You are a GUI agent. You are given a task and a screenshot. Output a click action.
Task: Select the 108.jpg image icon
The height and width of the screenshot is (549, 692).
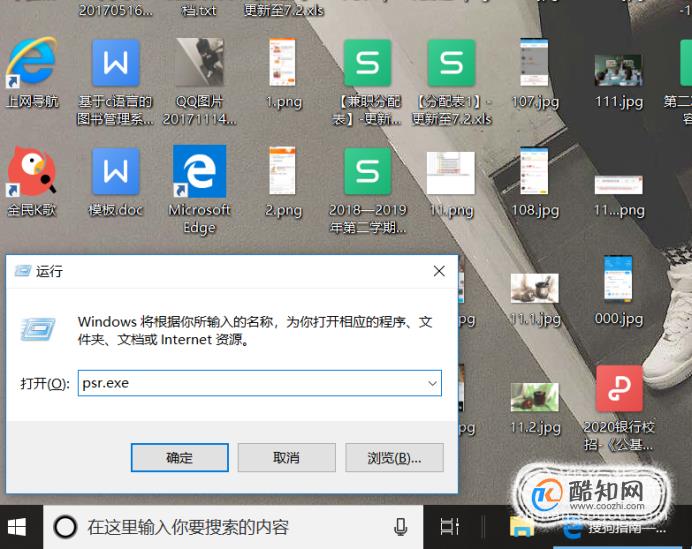(534, 171)
